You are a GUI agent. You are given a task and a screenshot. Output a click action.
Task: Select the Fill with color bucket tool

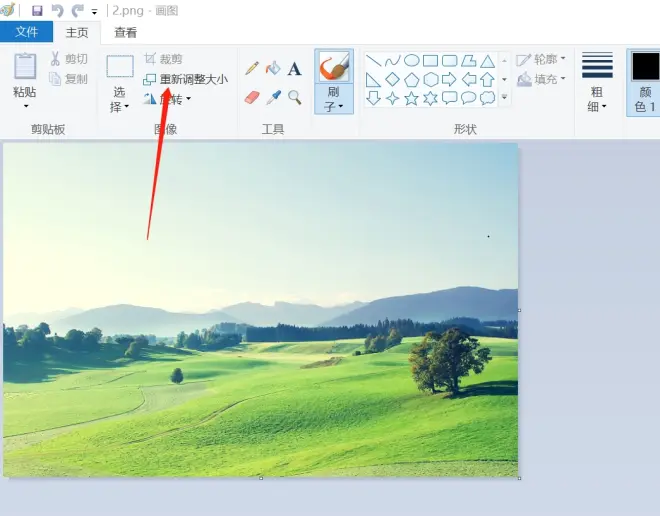273,68
